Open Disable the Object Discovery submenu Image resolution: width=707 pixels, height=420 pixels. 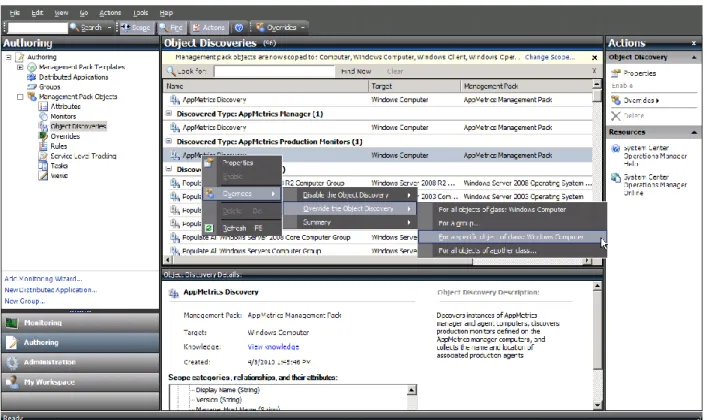point(349,195)
